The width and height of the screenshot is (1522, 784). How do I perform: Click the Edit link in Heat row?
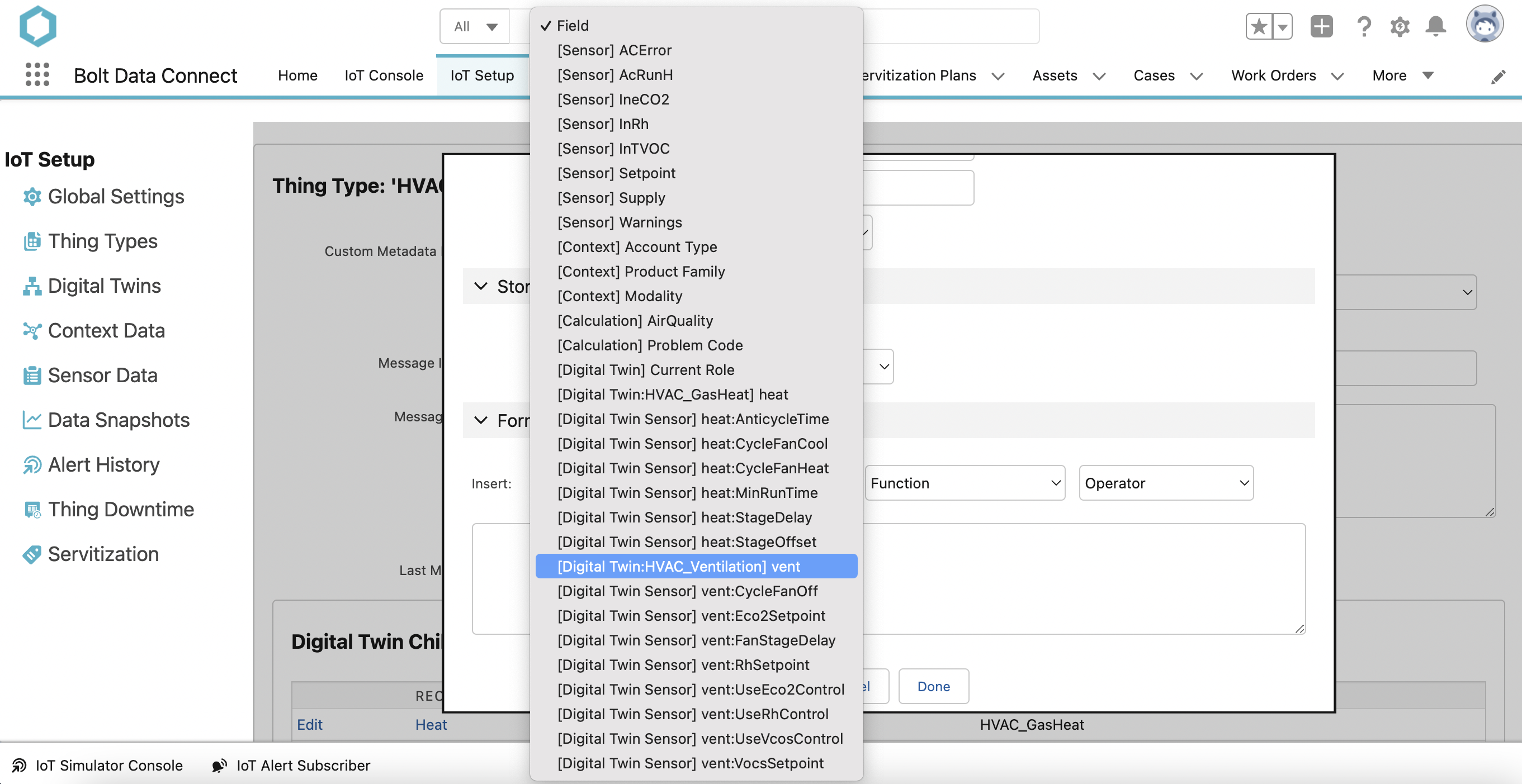click(310, 724)
